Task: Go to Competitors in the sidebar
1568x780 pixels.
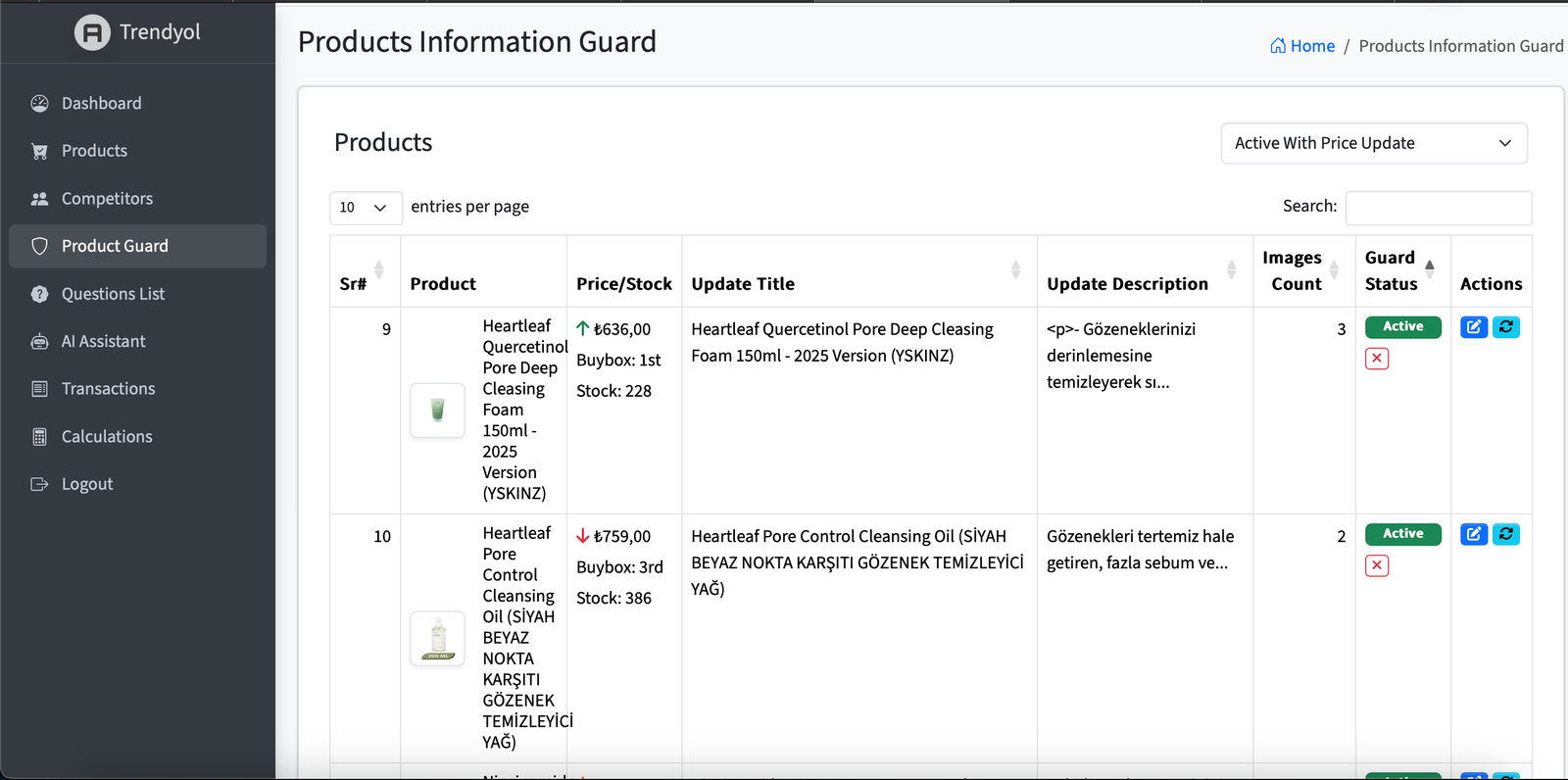Action: click(x=137, y=198)
